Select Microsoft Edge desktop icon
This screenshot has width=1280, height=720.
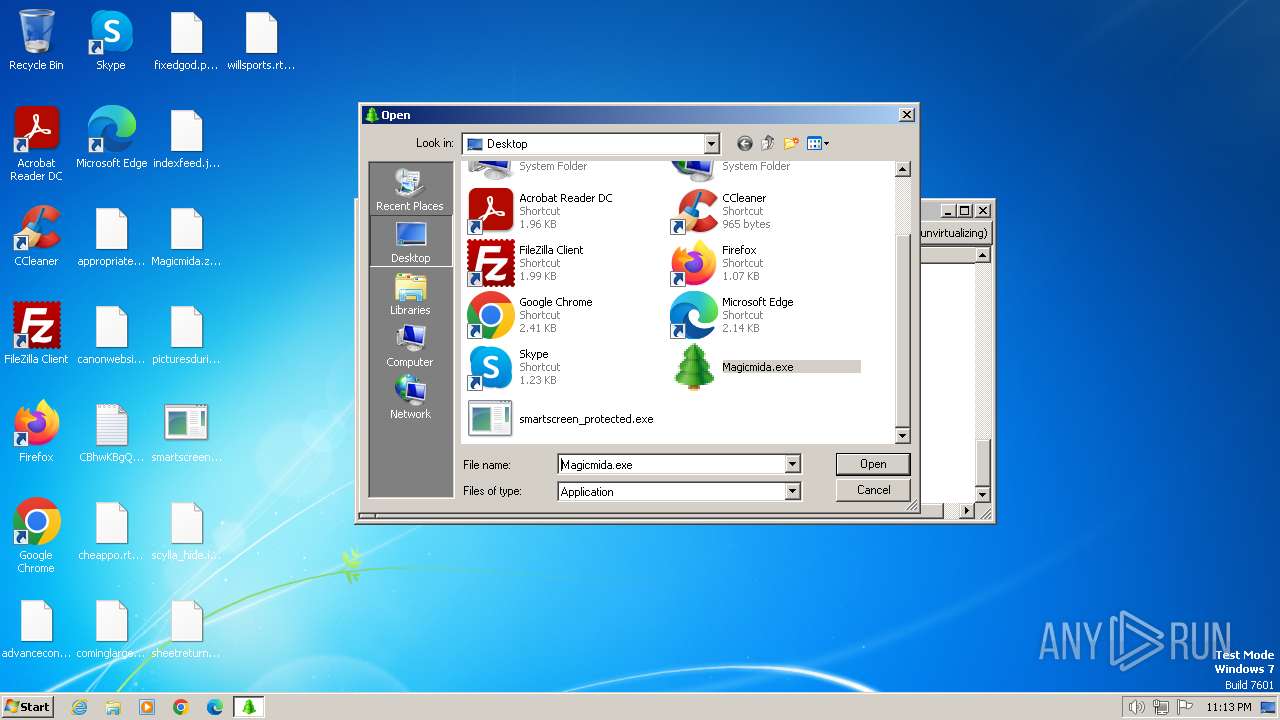pyautogui.click(x=111, y=138)
